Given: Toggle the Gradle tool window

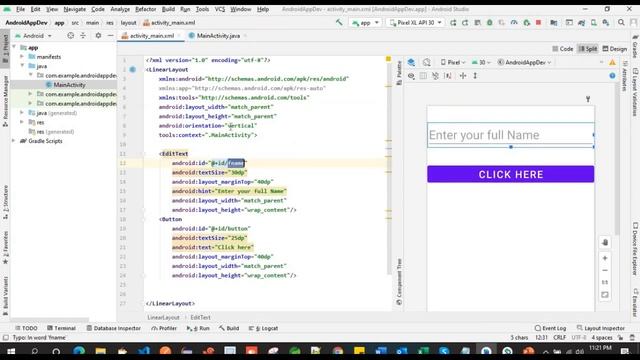Looking at the screenshot, I should coord(635,46).
